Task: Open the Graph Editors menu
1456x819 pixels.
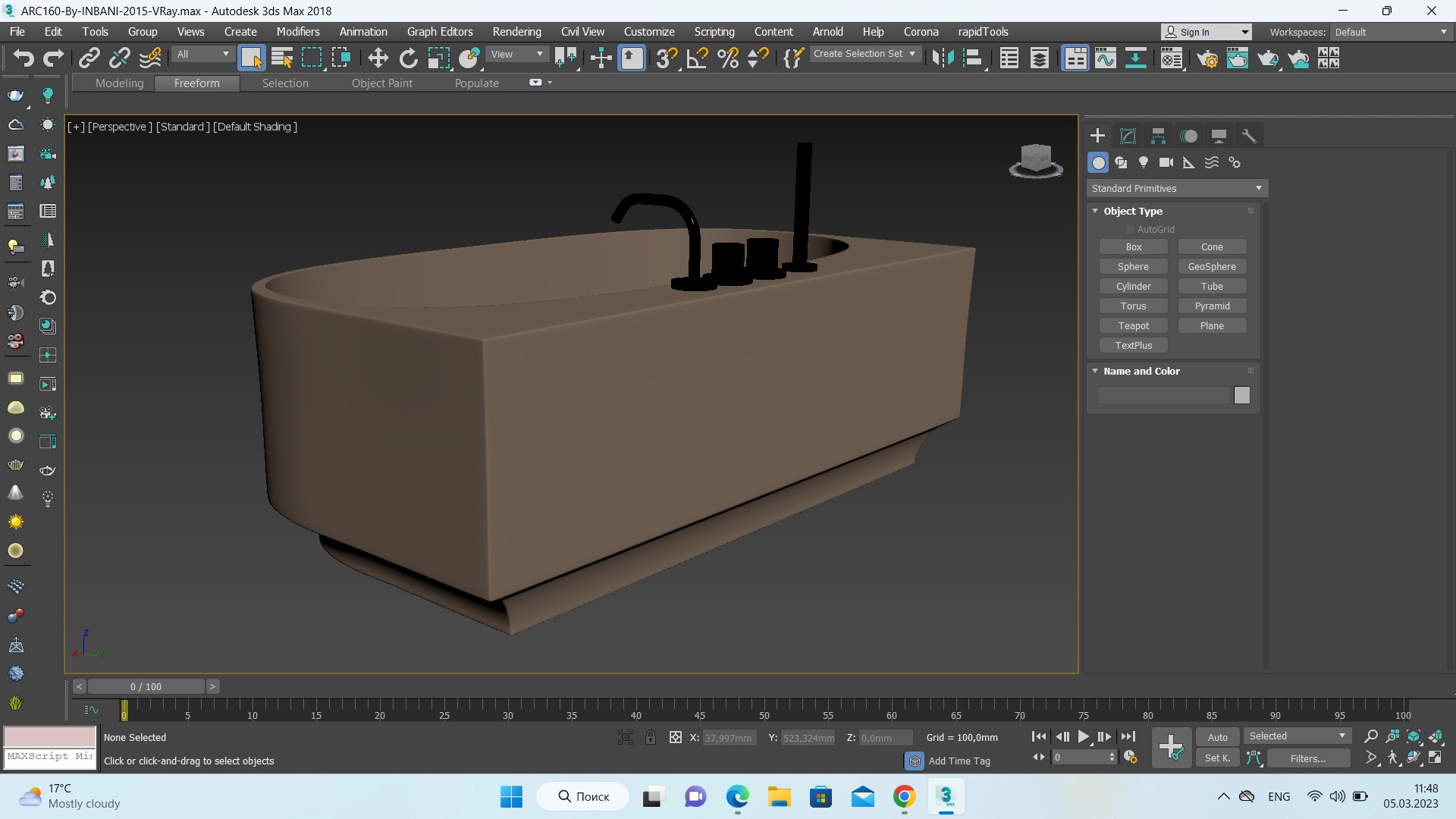Action: pos(440,32)
